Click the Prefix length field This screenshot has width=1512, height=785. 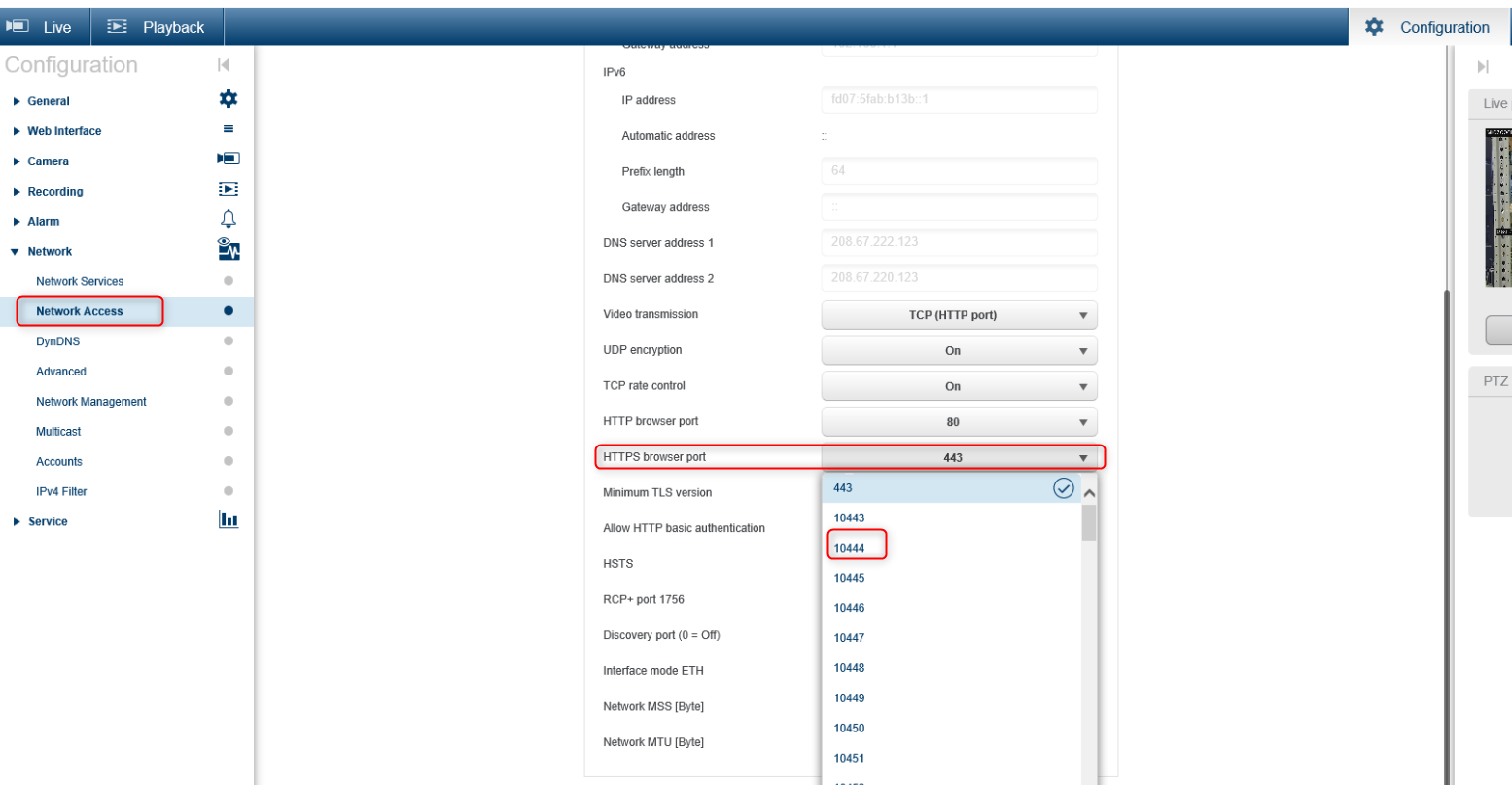[x=959, y=171]
